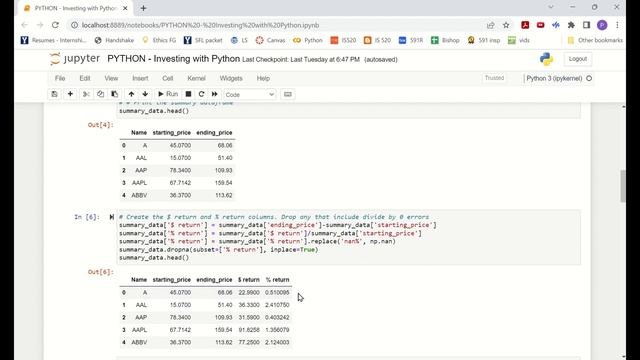
Task: Open the Bishop bookmark
Action: [x=445, y=40]
